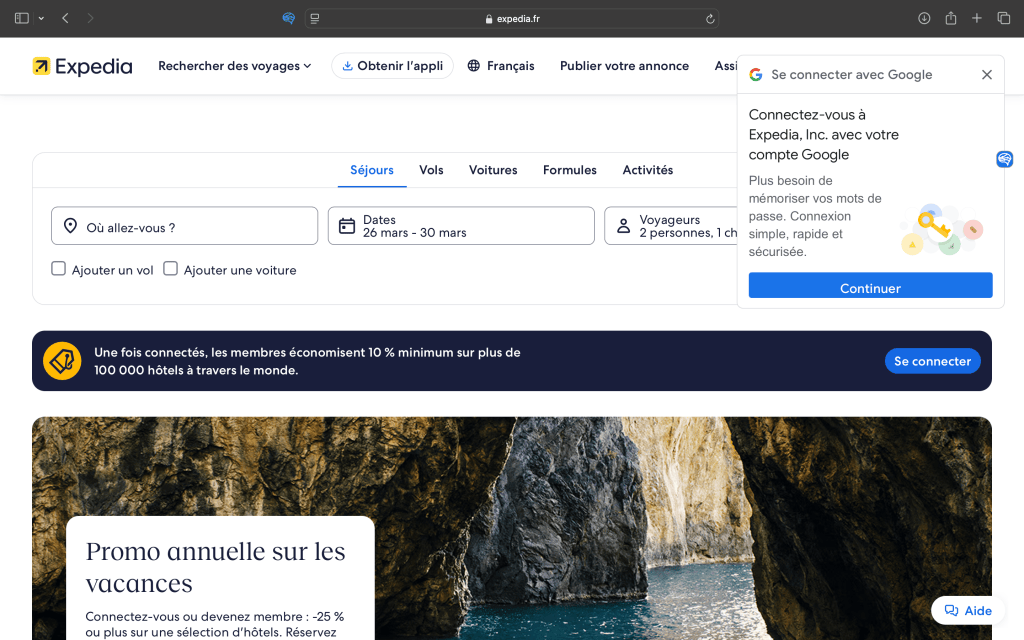
Task: Reload the page with the refresh icon
Action: [x=710, y=19]
